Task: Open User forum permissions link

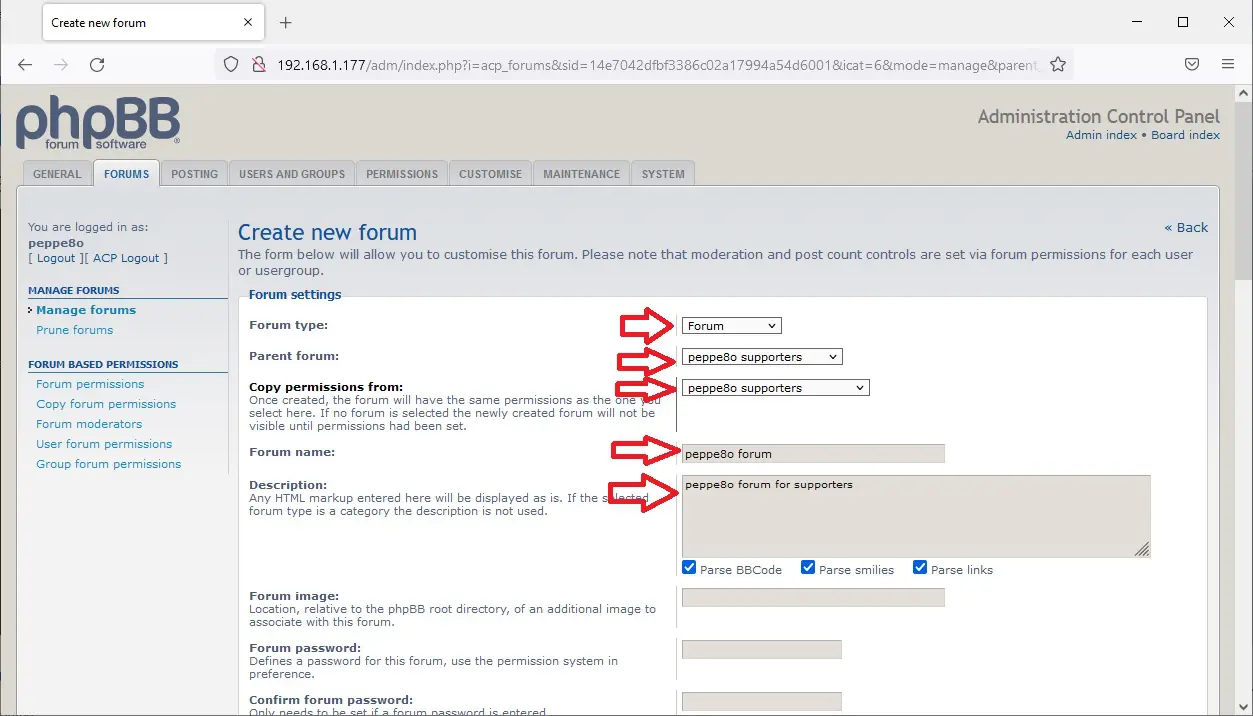Action: (104, 444)
